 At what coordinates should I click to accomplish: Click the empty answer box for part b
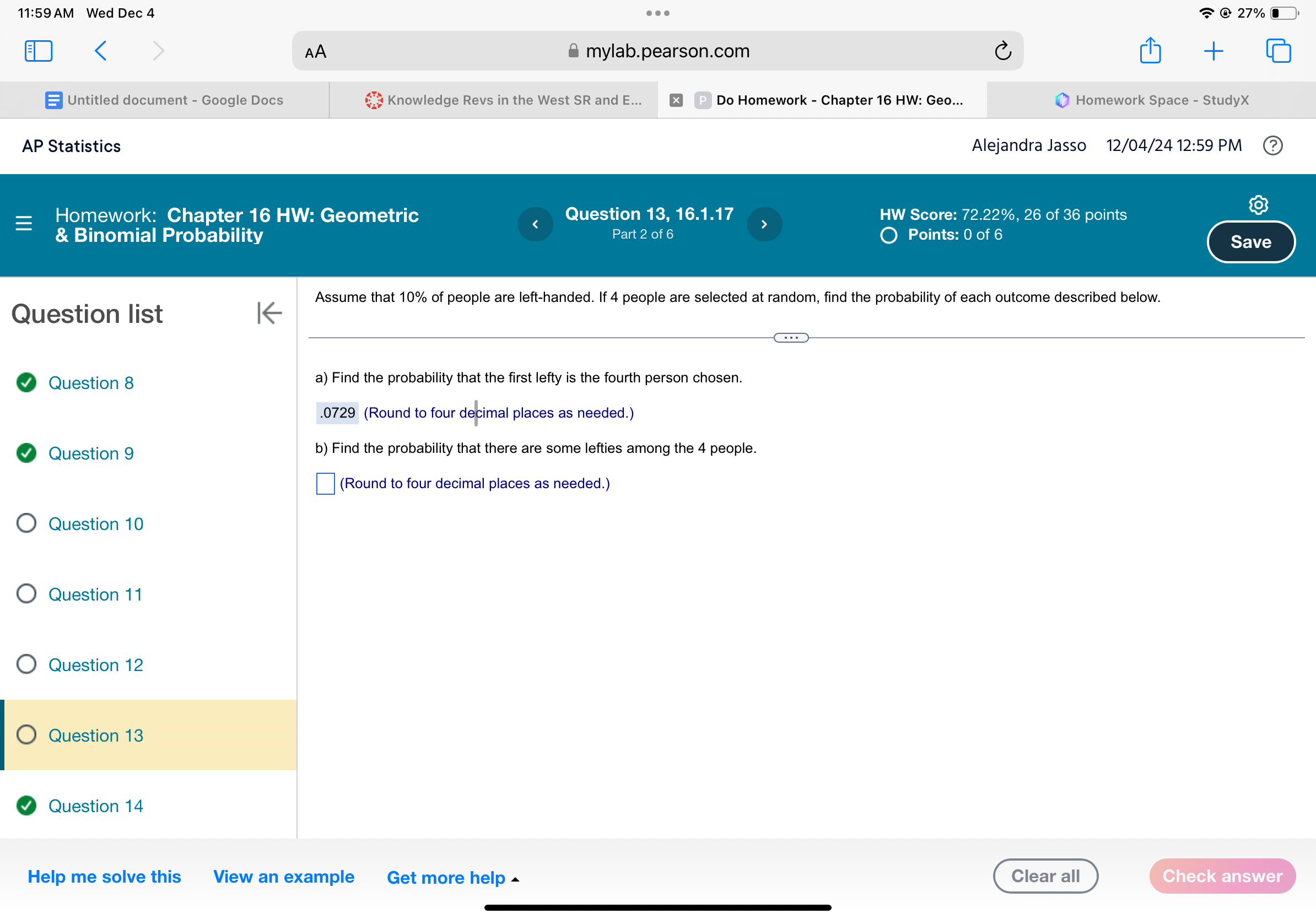(325, 483)
